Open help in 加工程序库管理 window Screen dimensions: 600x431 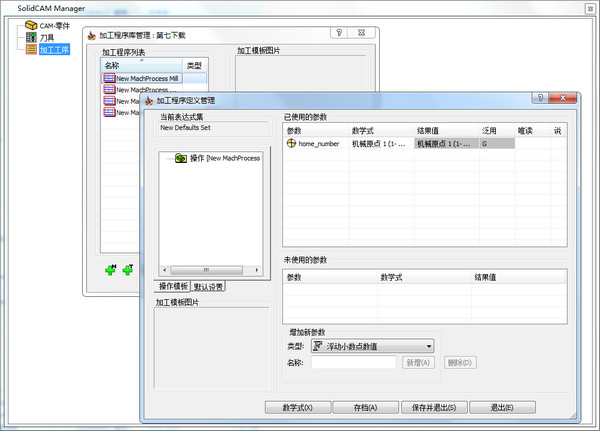[339, 33]
